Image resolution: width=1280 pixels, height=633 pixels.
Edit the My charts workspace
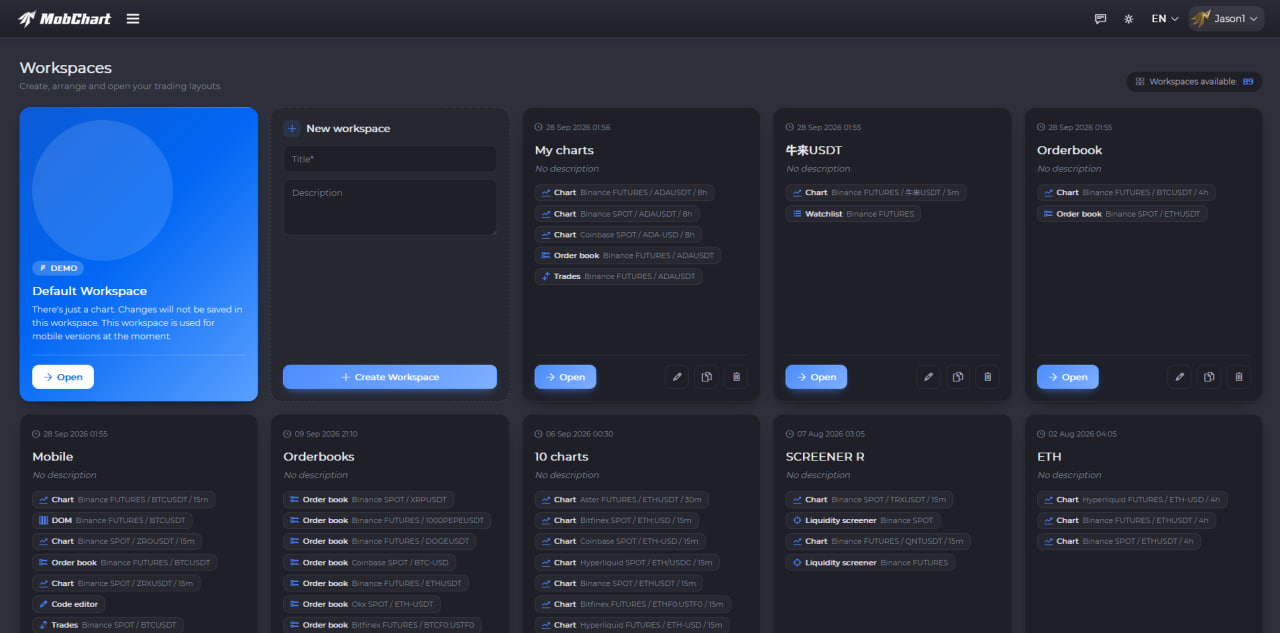coord(677,377)
